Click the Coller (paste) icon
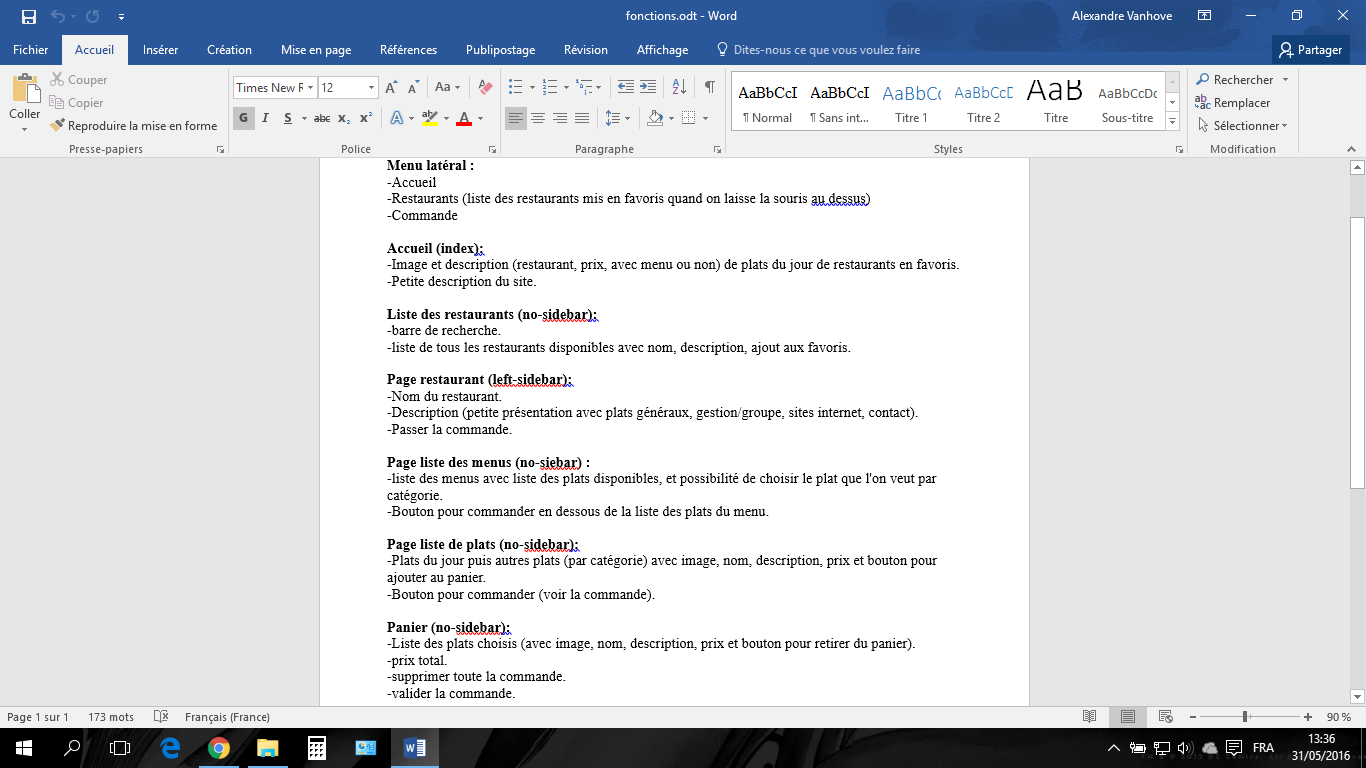Viewport: 1366px width, 768px height. 25,89
